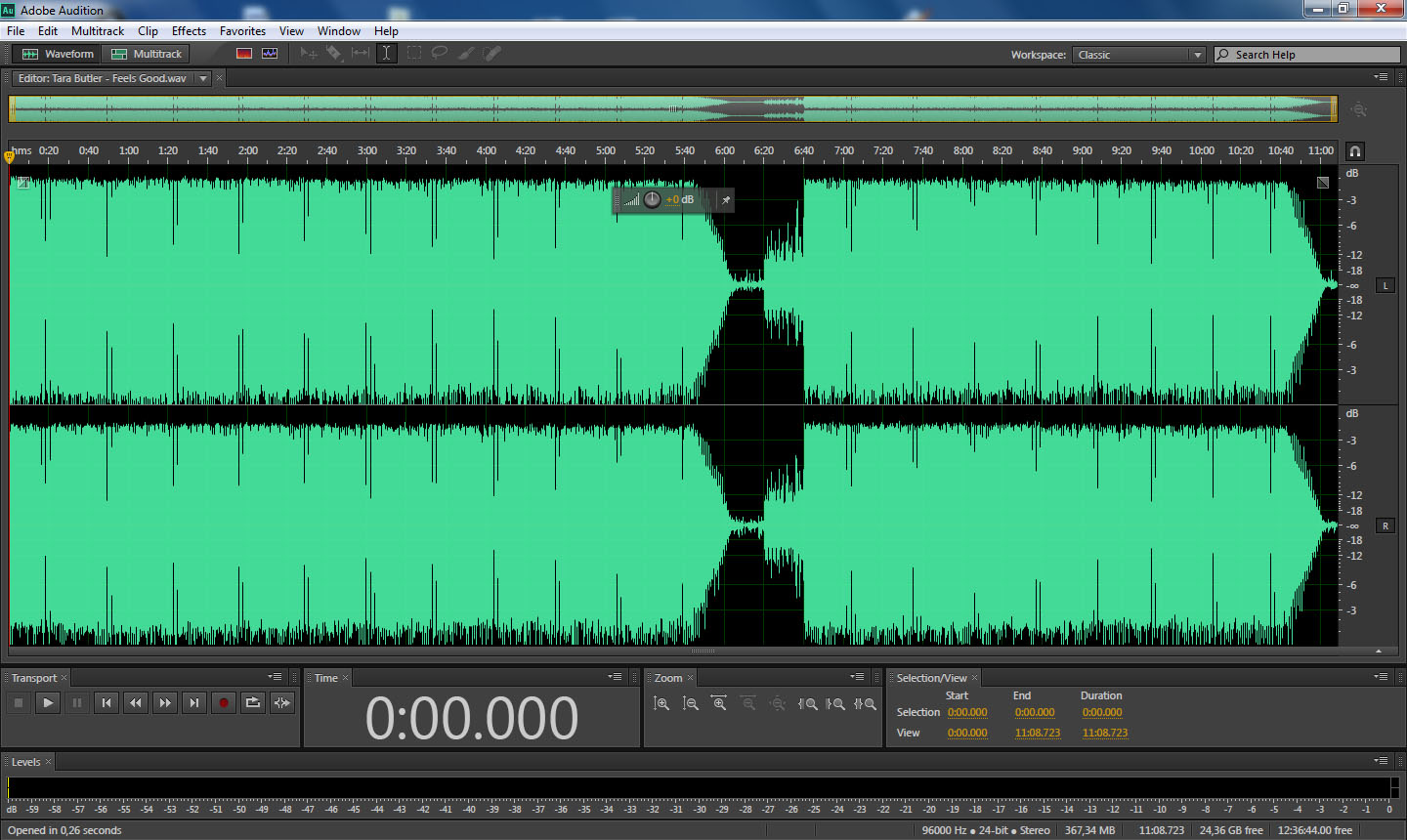Open the Editor file dropdown arrow
This screenshot has width=1407, height=840.
click(x=203, y=78)
